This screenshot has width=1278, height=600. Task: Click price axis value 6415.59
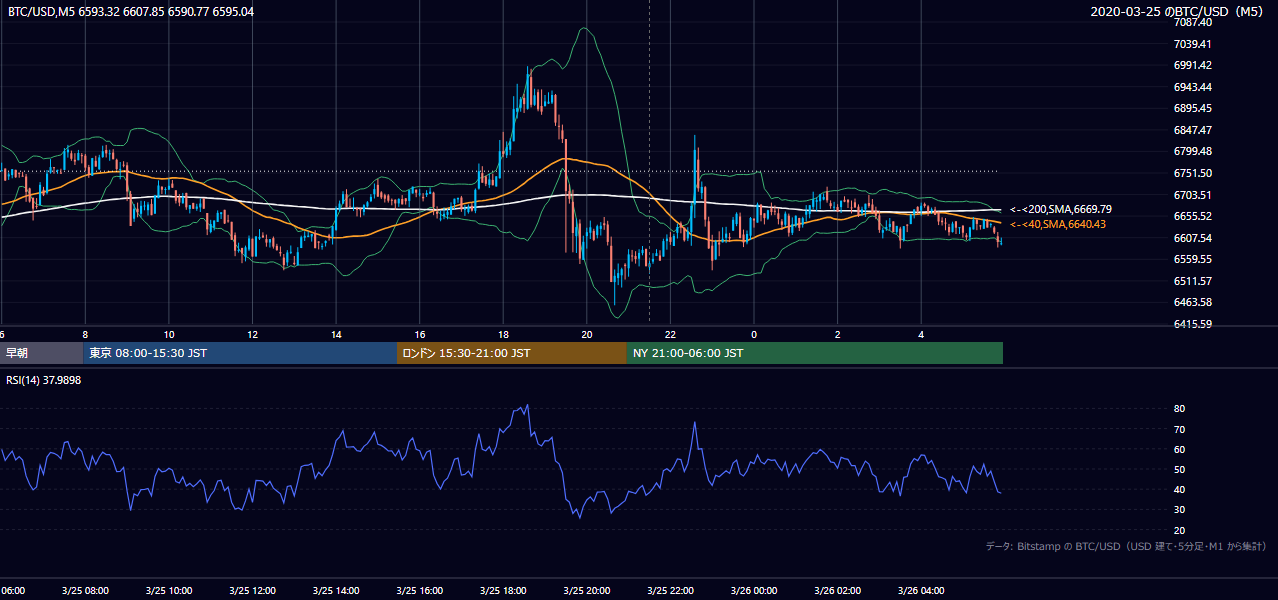[1192, 324]
